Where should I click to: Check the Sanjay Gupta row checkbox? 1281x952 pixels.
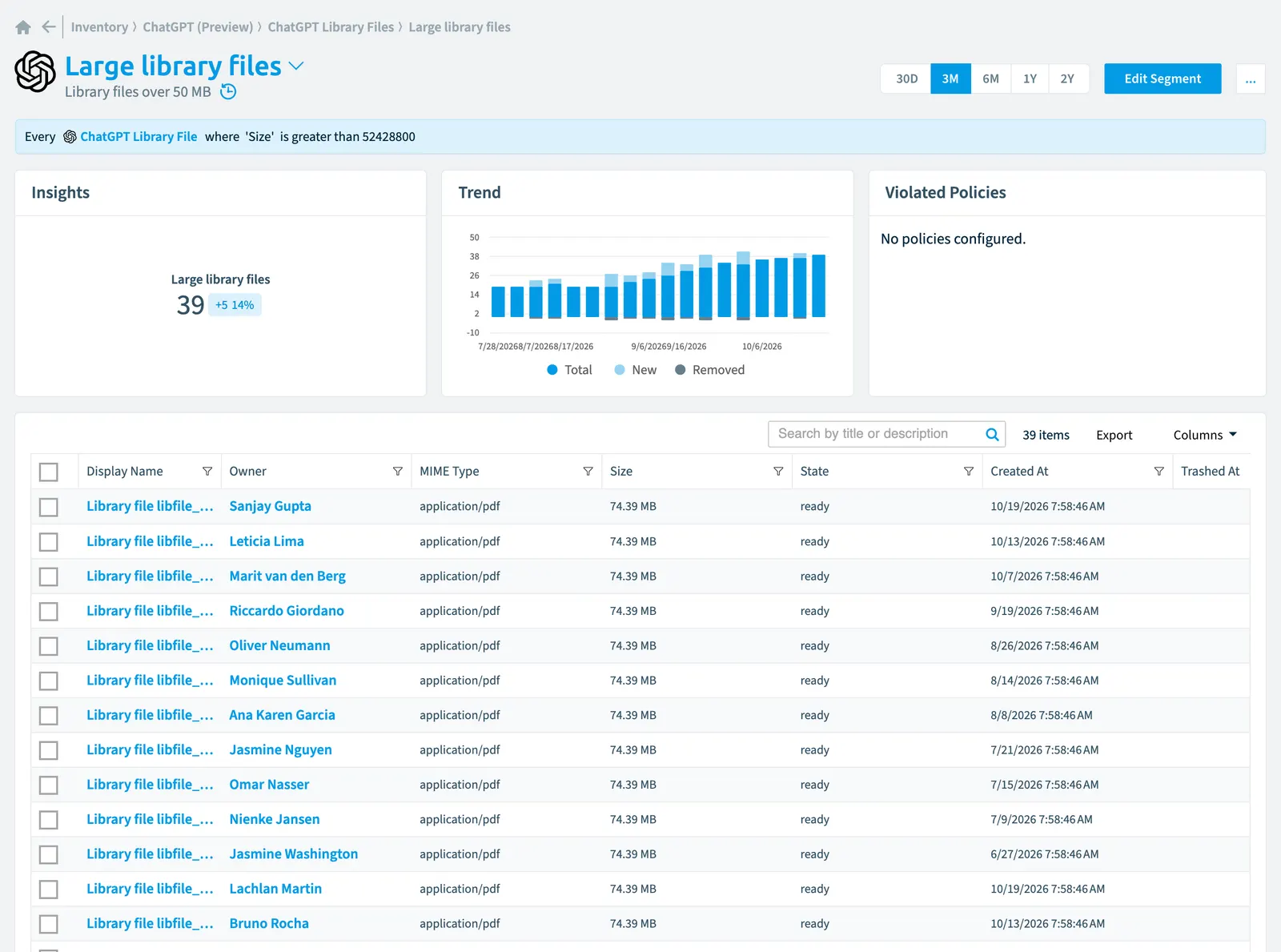[x=49, y=507]
